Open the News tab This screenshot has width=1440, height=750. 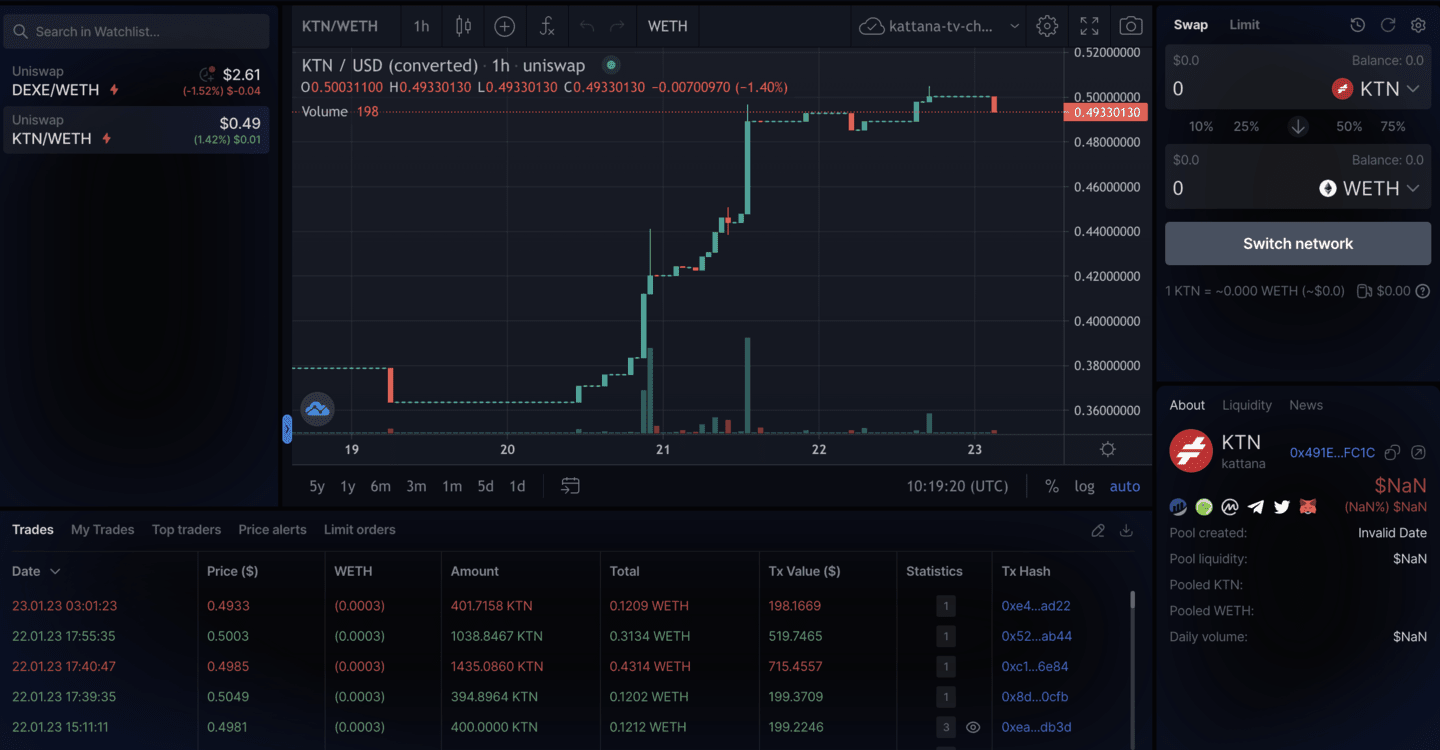click(1306, 405)
